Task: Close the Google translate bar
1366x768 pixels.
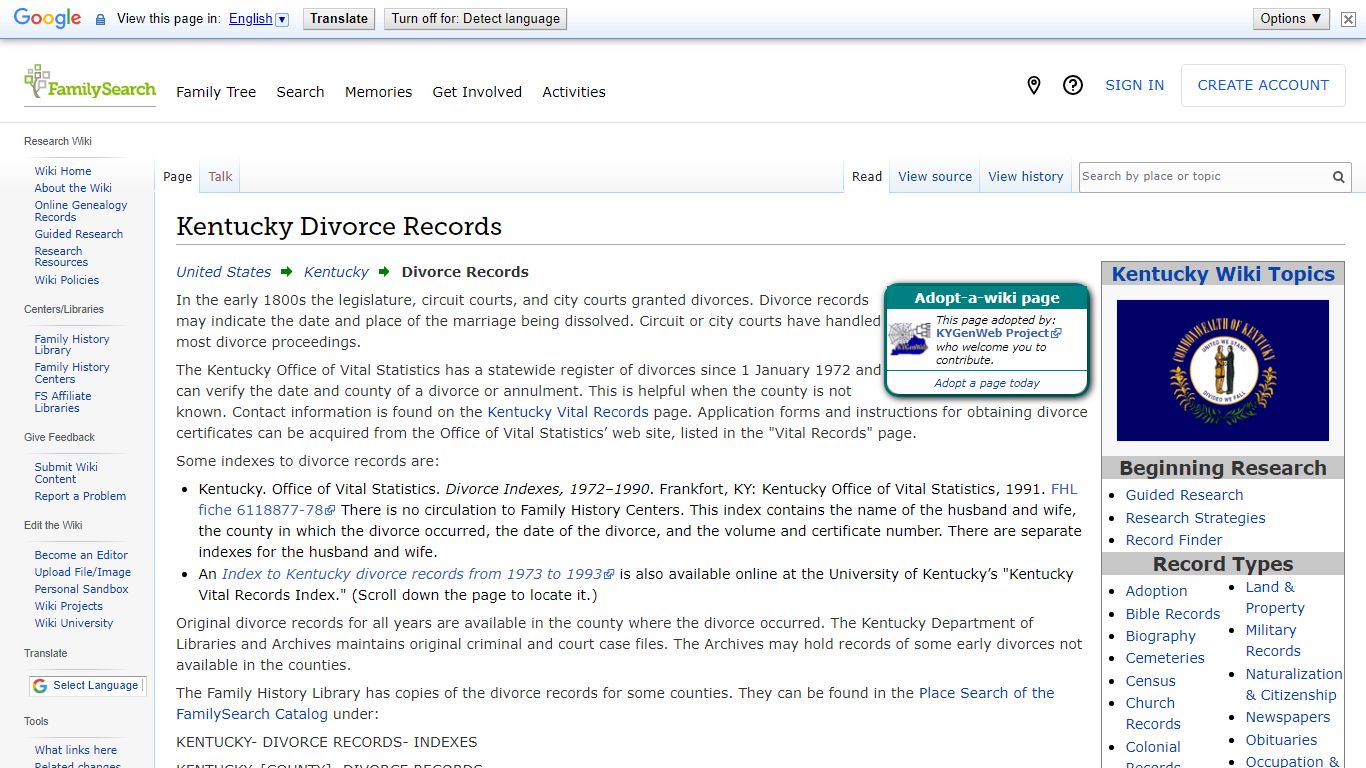Action: click(1348, 19)
